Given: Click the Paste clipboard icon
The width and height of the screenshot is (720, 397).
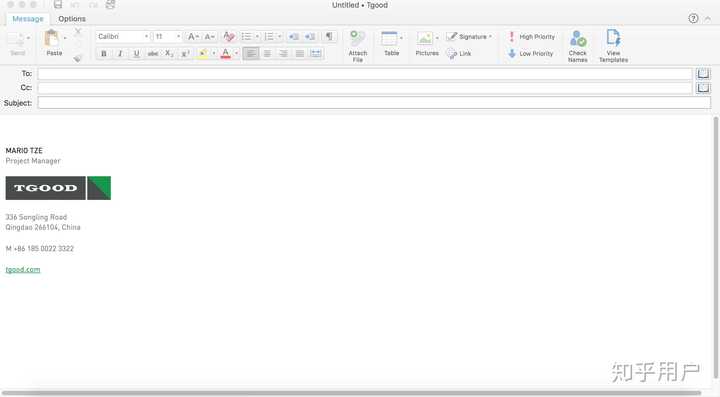Looking at the screenshot, I should tap(51, 39).
